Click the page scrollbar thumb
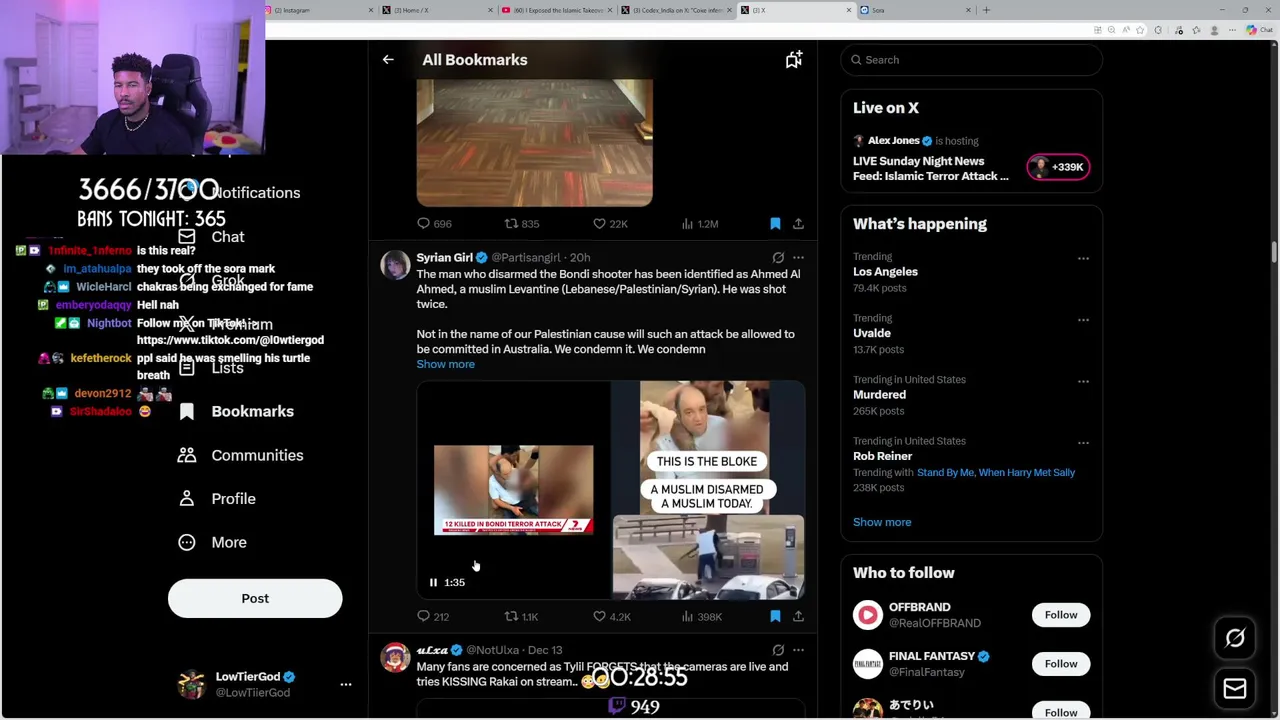Image resolution: width=1280 pixels, height=720 pixels. [x=1274, y=252]
